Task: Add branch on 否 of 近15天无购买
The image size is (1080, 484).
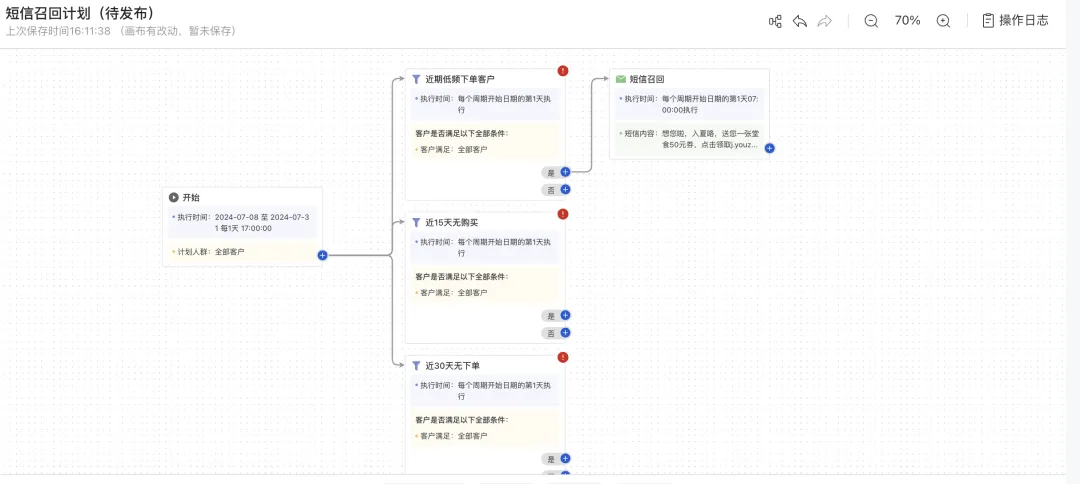Action: point(565,333)
